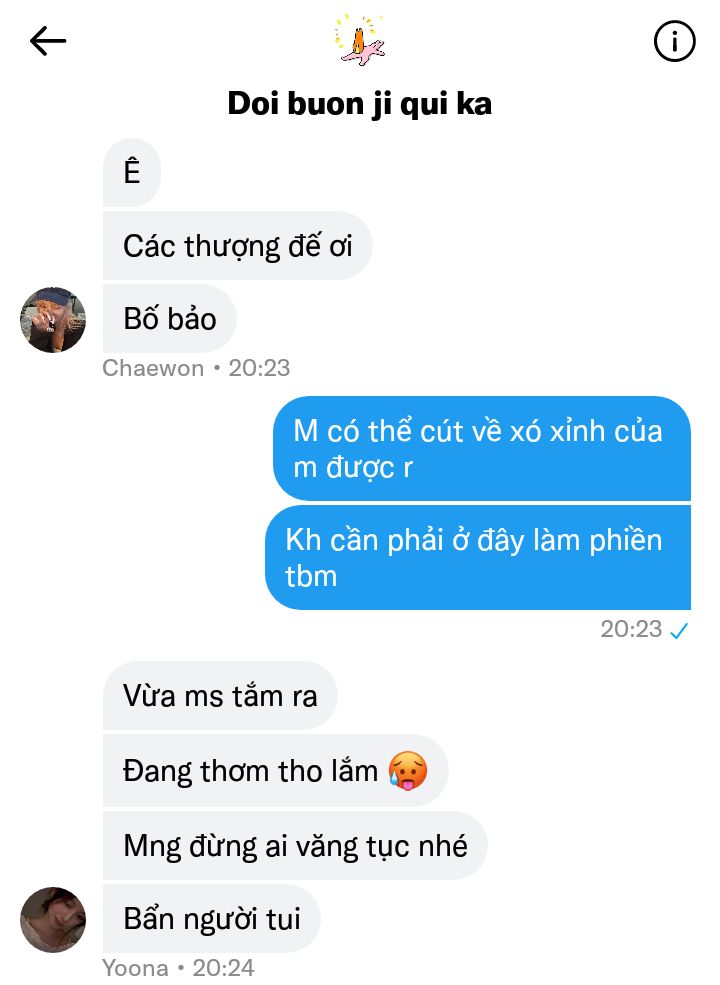Tap the message "Đang thơm tho lắm"
This screenshot has height=985, width=720.
(x=275, y=771)
